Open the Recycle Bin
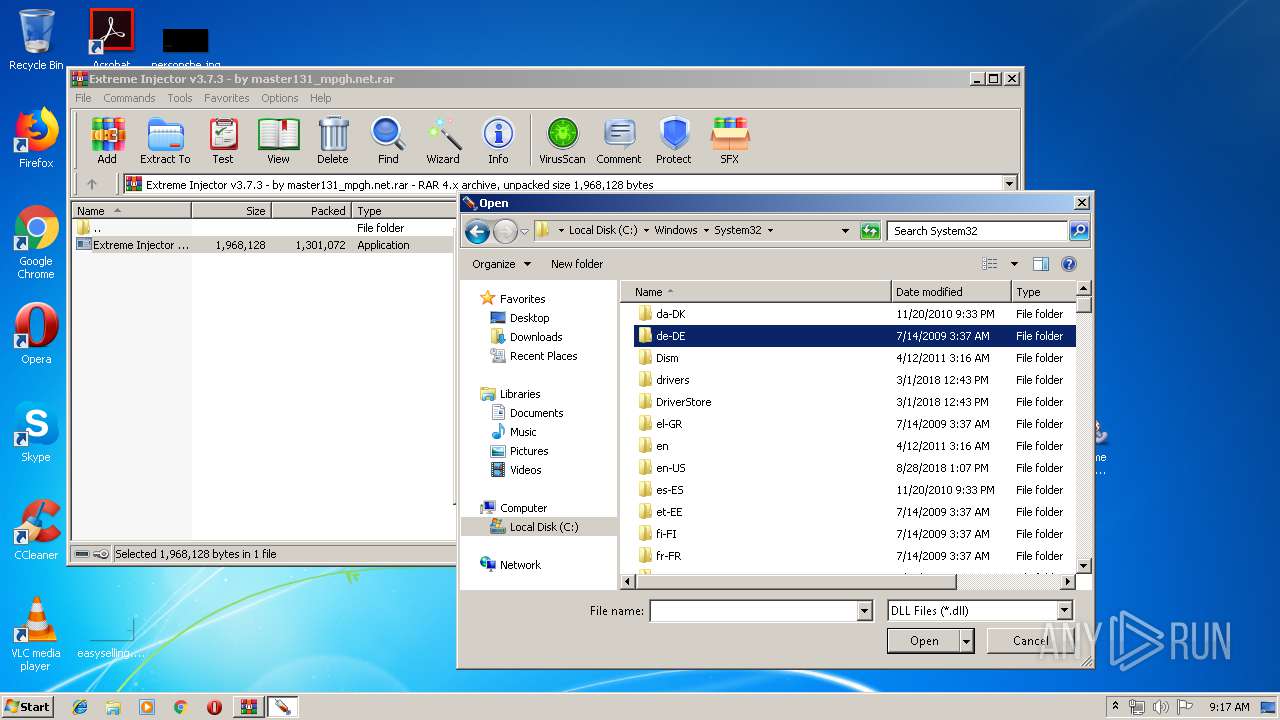This screenshot has width=1280, height=720. (36, 40)
